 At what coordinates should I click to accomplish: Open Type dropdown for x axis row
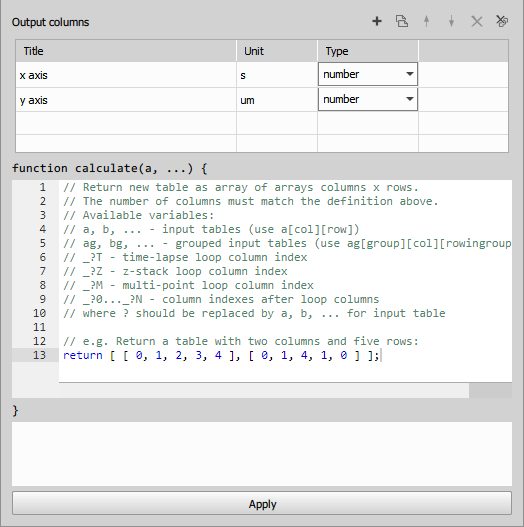368,74
